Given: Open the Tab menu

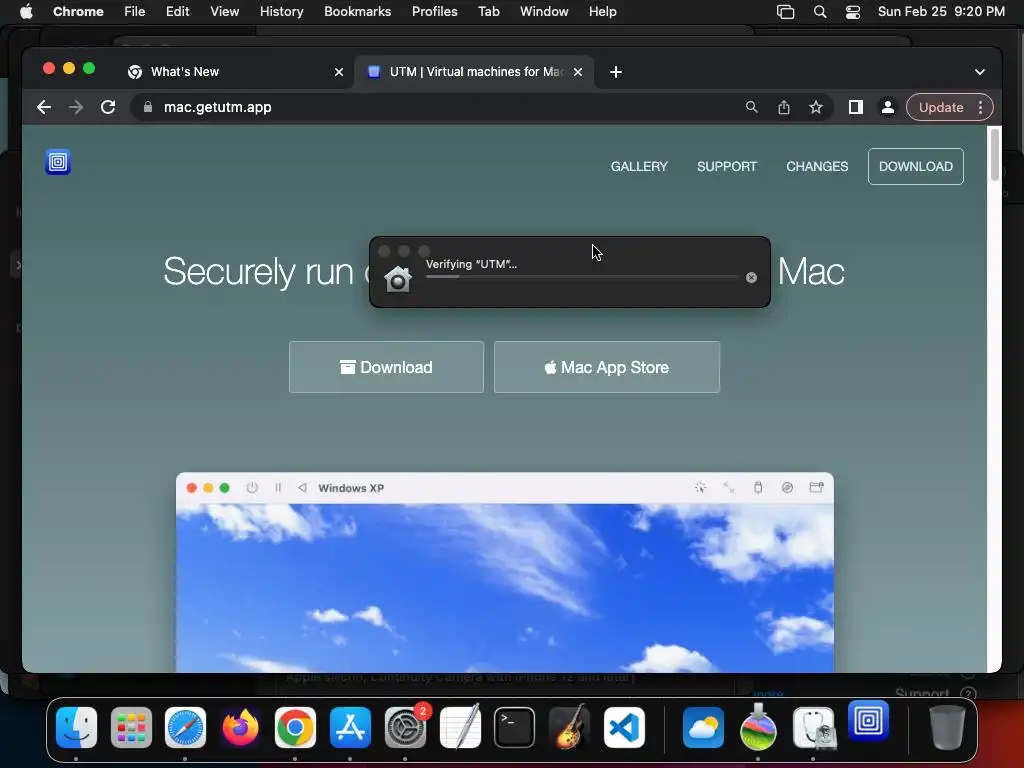Looking at the screenshot, I should click(488, 12).
